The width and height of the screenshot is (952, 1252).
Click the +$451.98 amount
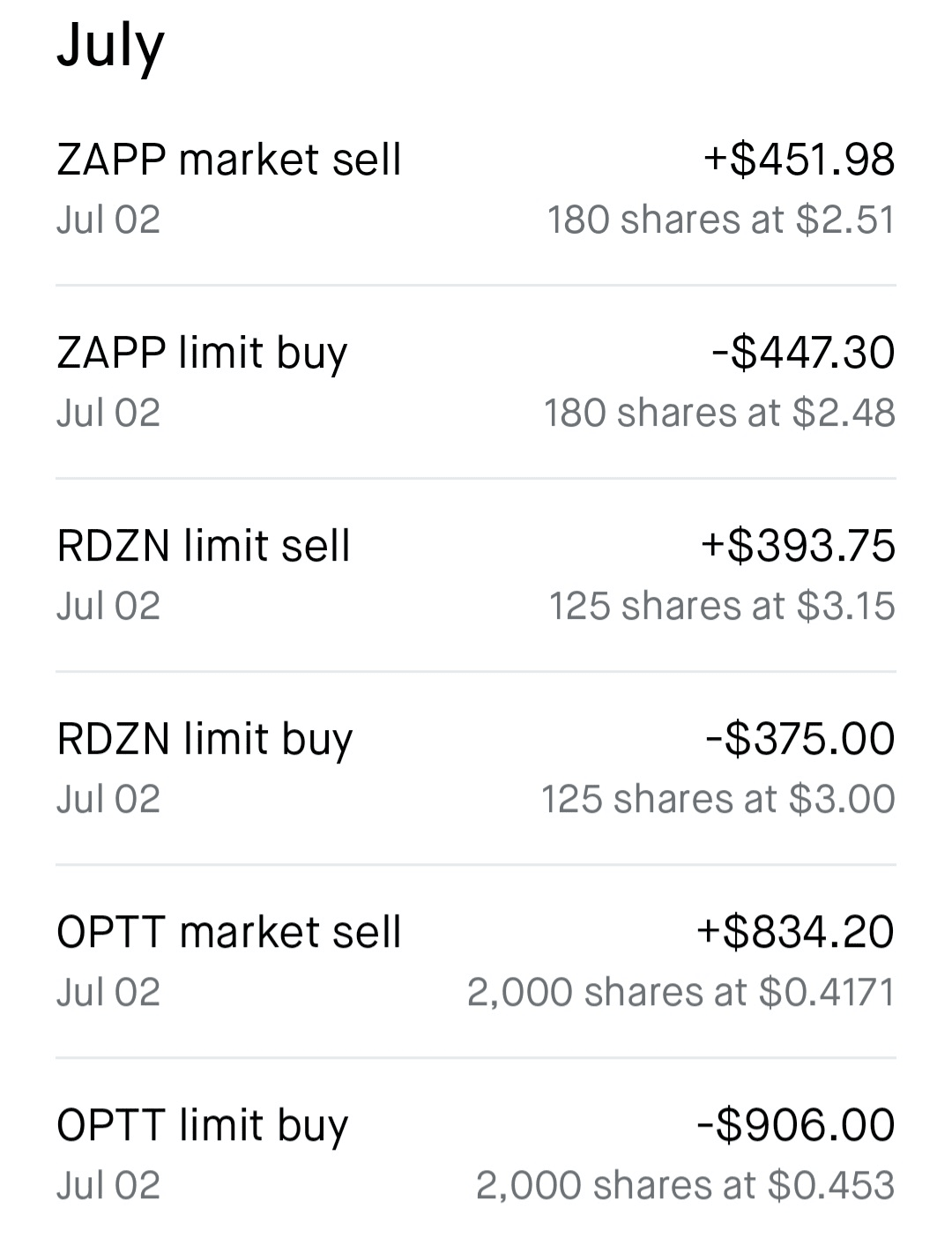tap(799, 160)
